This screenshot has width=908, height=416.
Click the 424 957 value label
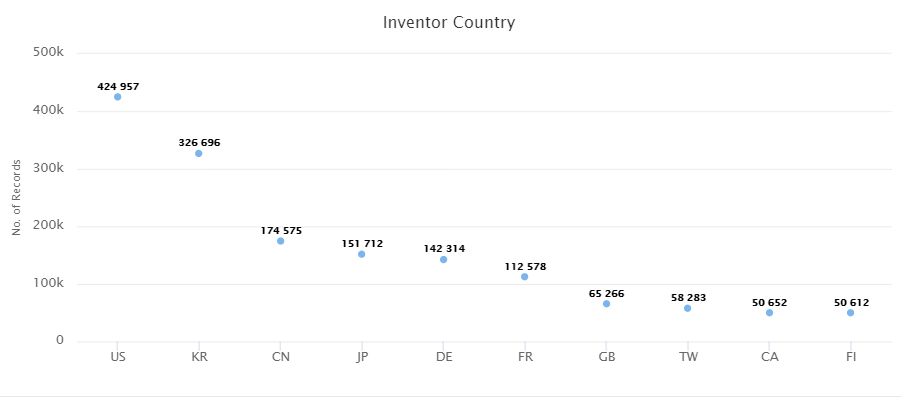(118, 86)
